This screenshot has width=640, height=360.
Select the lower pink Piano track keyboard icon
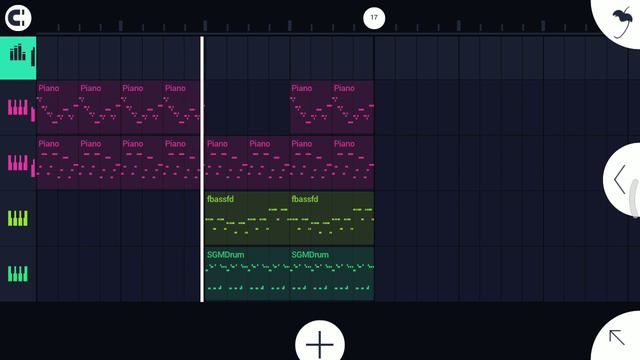pos(18,163)
